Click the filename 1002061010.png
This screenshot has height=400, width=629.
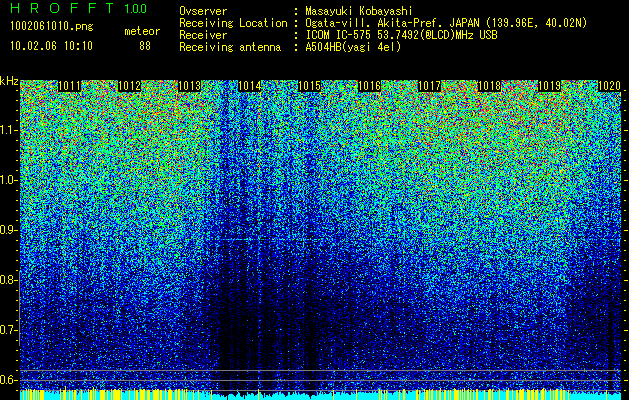tap(52, 27)
